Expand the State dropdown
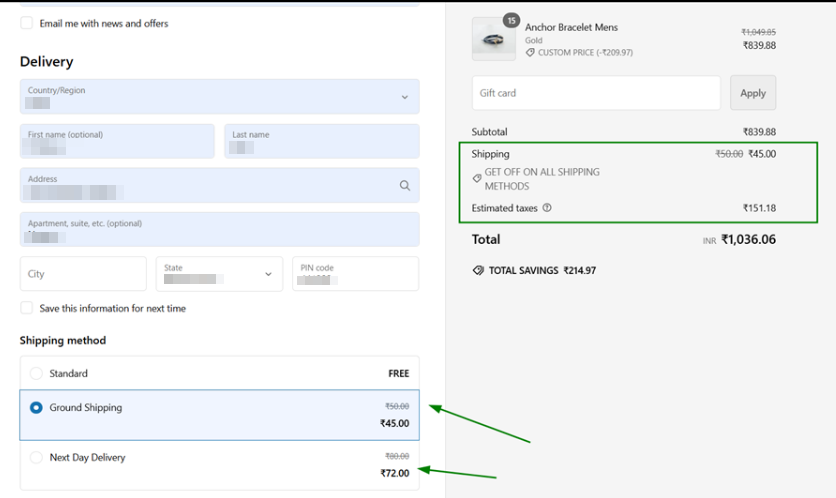The width and height of the screenshot is (836, 498). coord(219,274)
